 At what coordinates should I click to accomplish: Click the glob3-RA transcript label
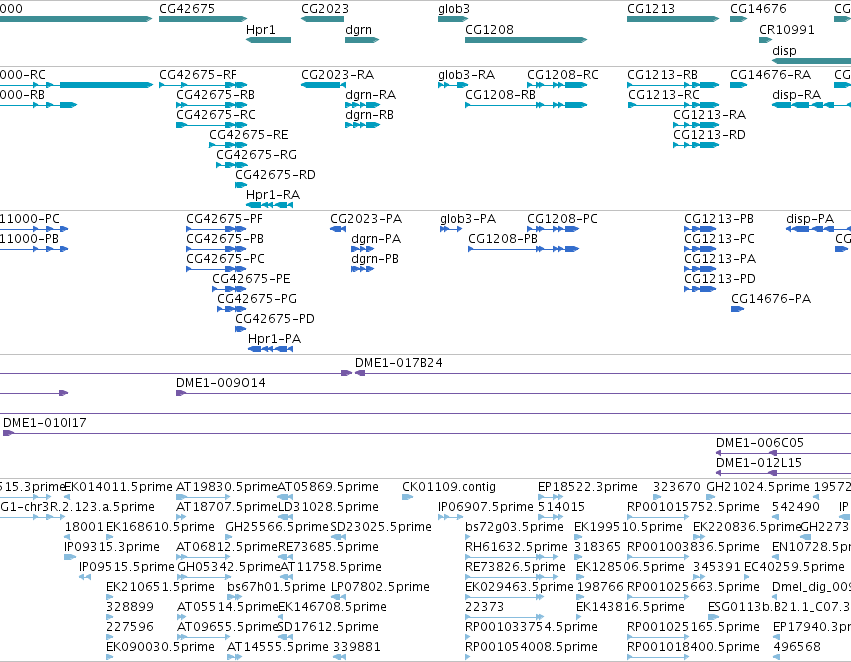coord(466,74)
